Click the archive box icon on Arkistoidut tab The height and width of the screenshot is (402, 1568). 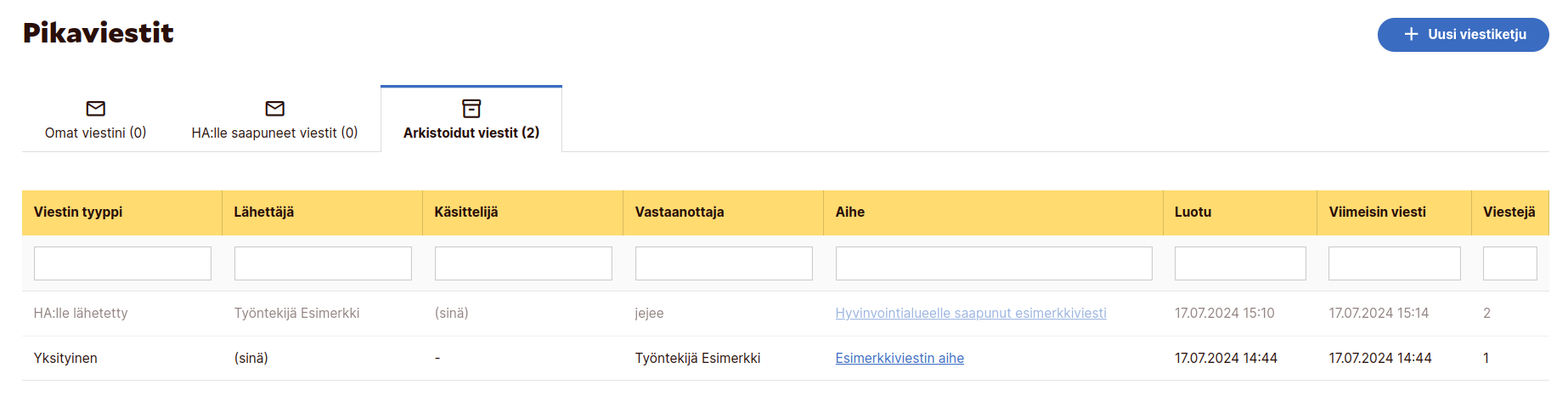(471, 108)
